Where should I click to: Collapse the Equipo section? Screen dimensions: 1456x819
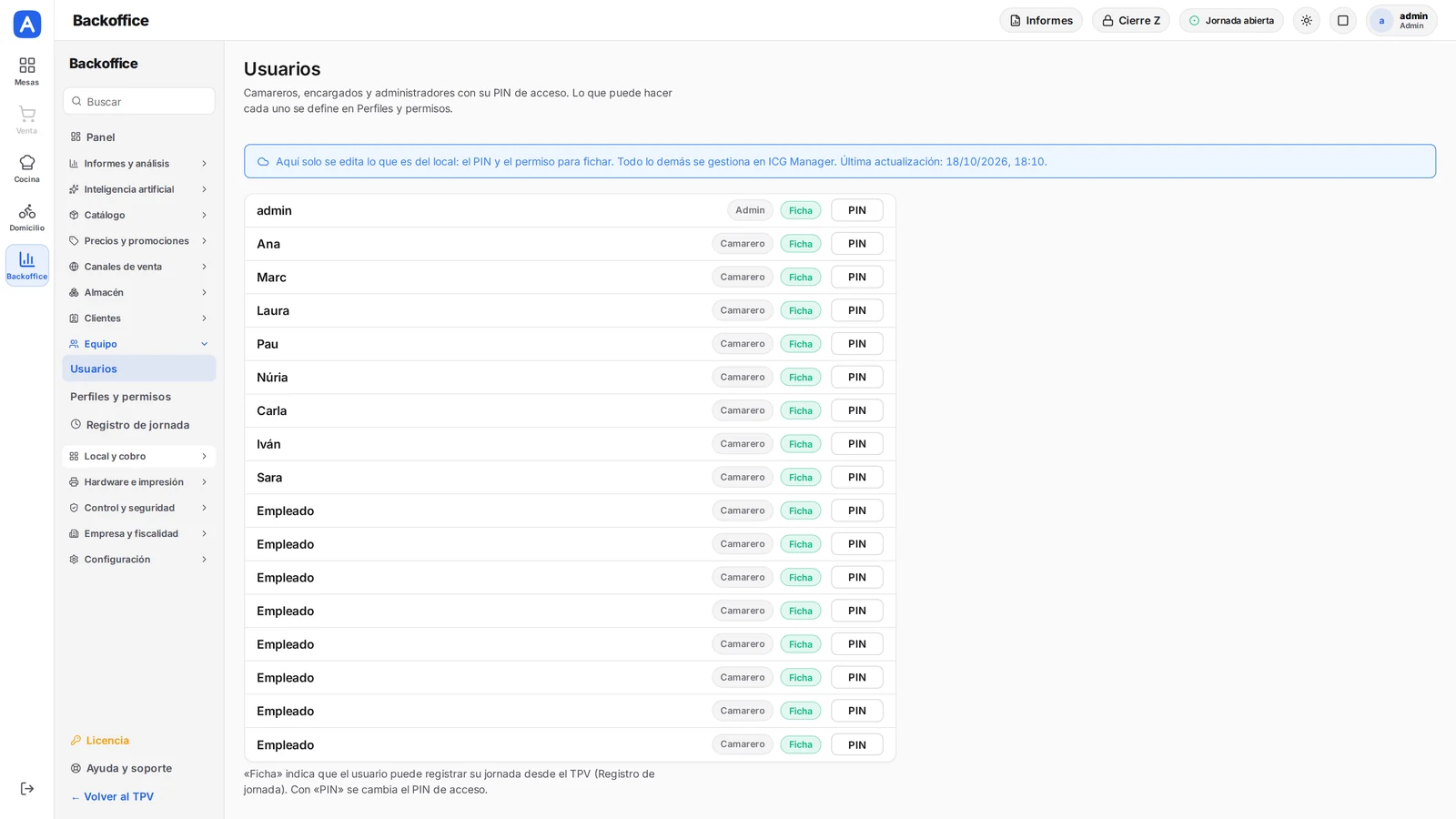tap(139, 344)
